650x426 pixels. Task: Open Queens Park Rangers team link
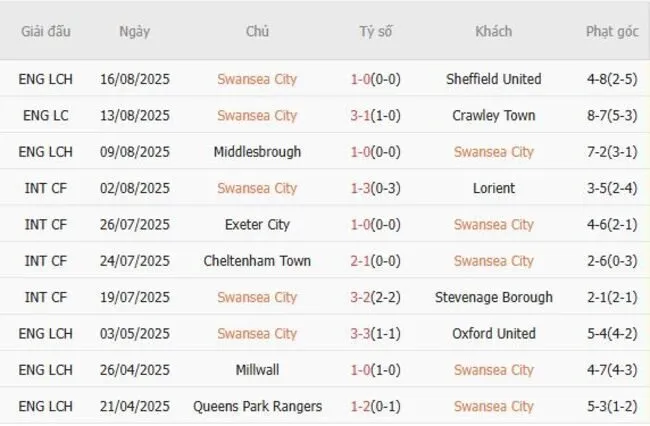point(257,406)
